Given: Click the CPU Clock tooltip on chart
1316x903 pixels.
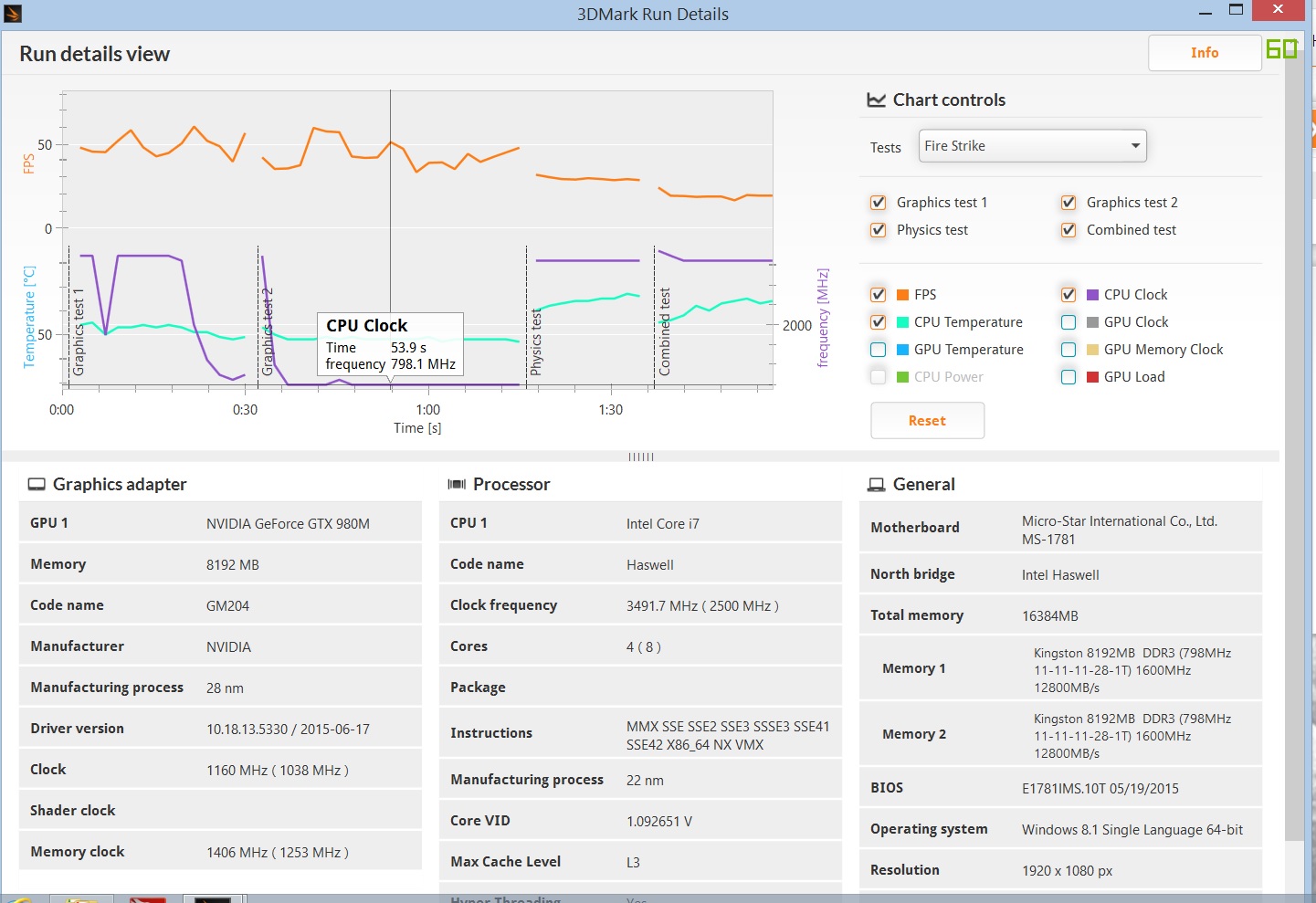Looking at the screenshot, I should pyautogui.click(x=390, y=344).
